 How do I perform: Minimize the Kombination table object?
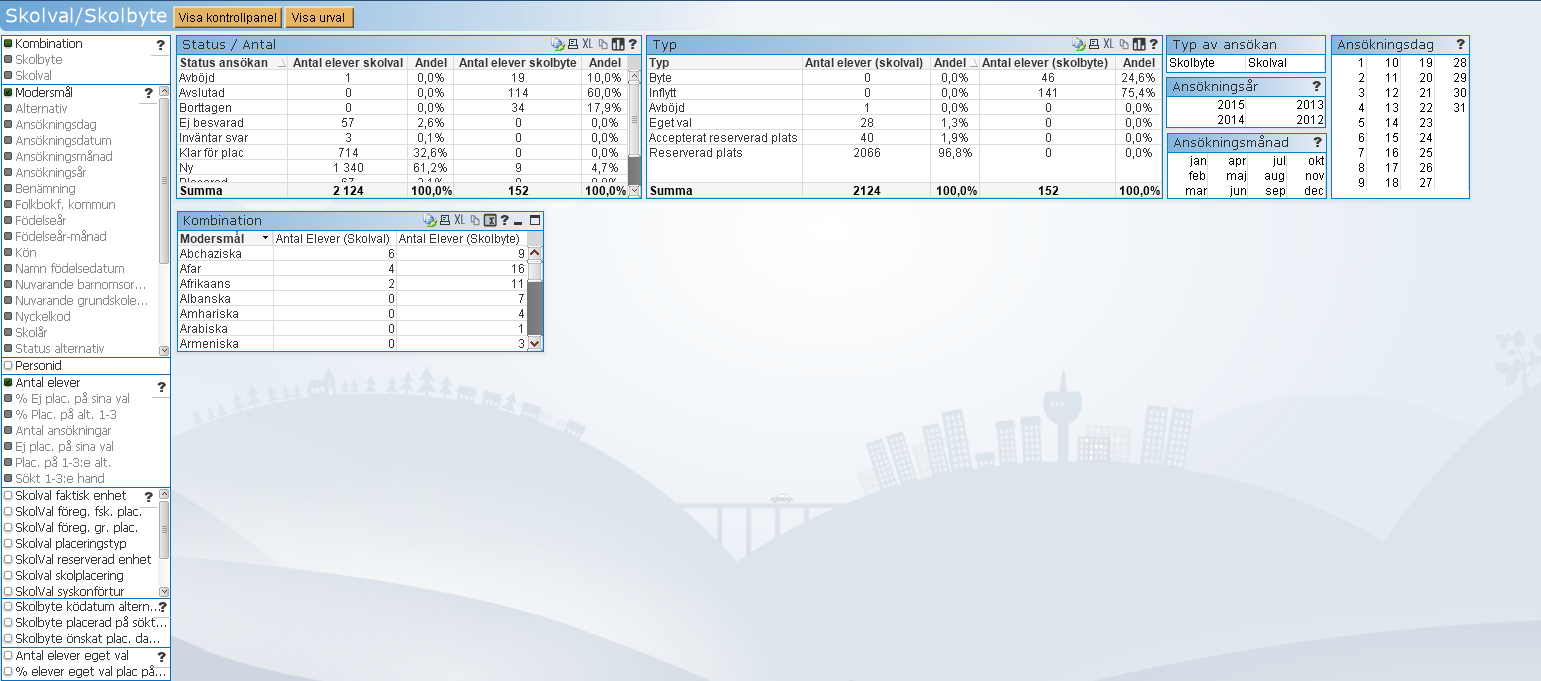tap(519, 221)
